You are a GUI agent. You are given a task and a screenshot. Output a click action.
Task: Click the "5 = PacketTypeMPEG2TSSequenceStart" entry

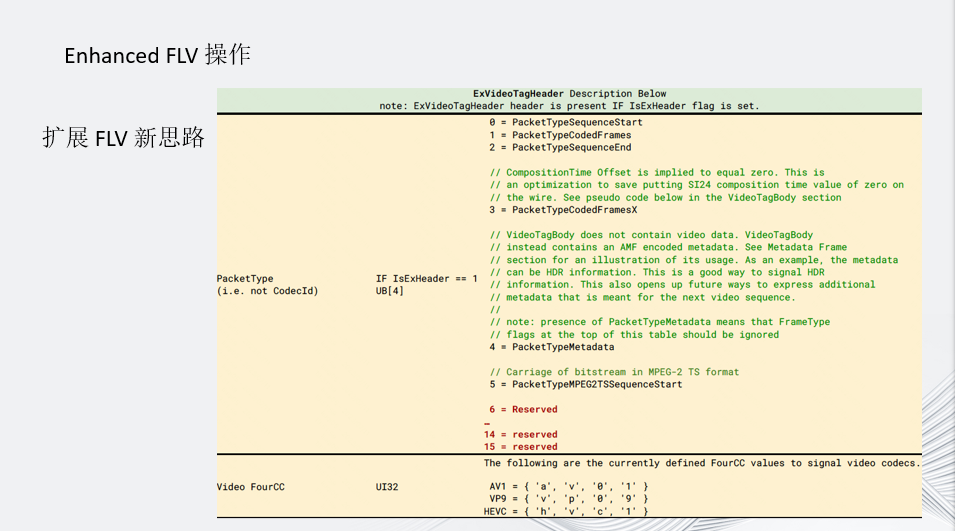click(x=586, y=384)
